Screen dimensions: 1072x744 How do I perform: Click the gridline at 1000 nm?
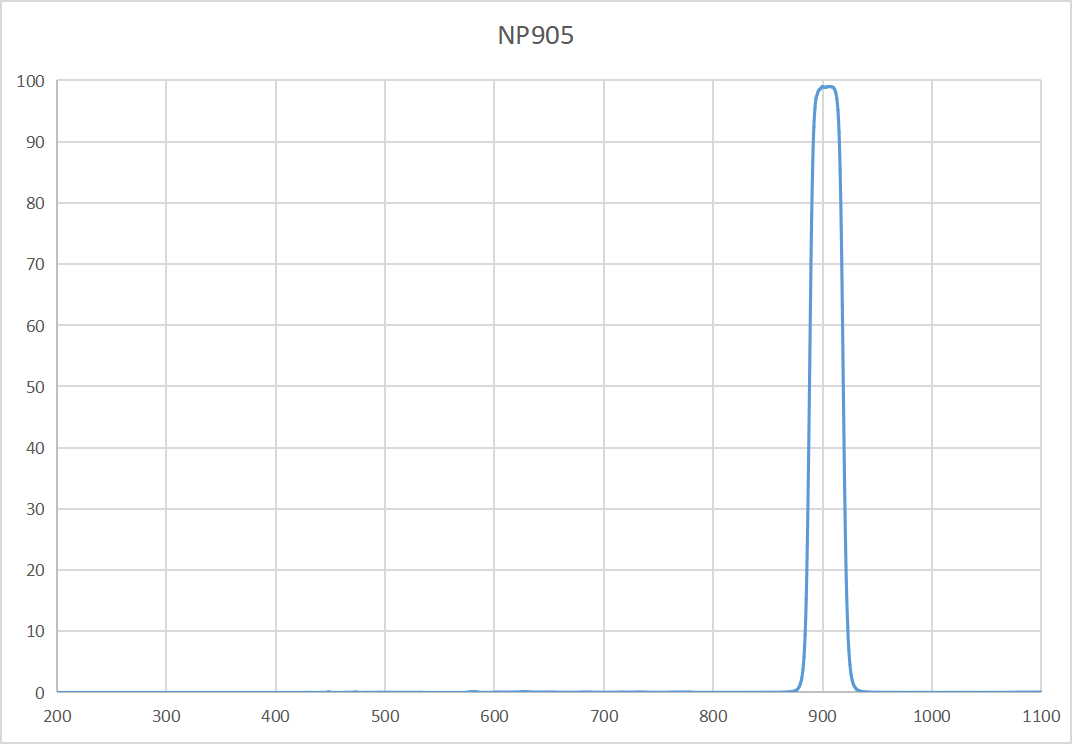pos(932,400)
